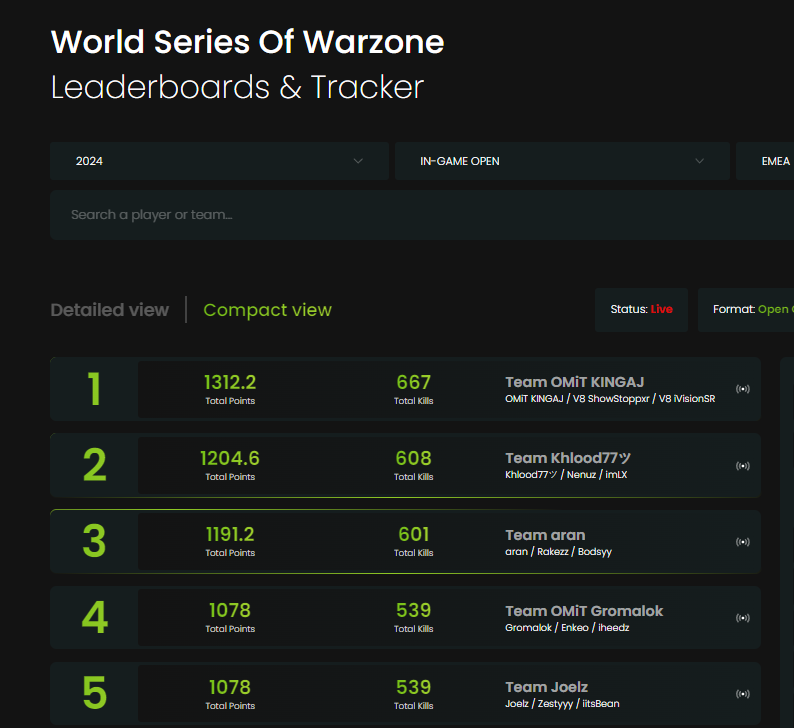Click the 1312.2 Total Points value
The height and width of the screenshot is (728, 794).
point(230,382)
